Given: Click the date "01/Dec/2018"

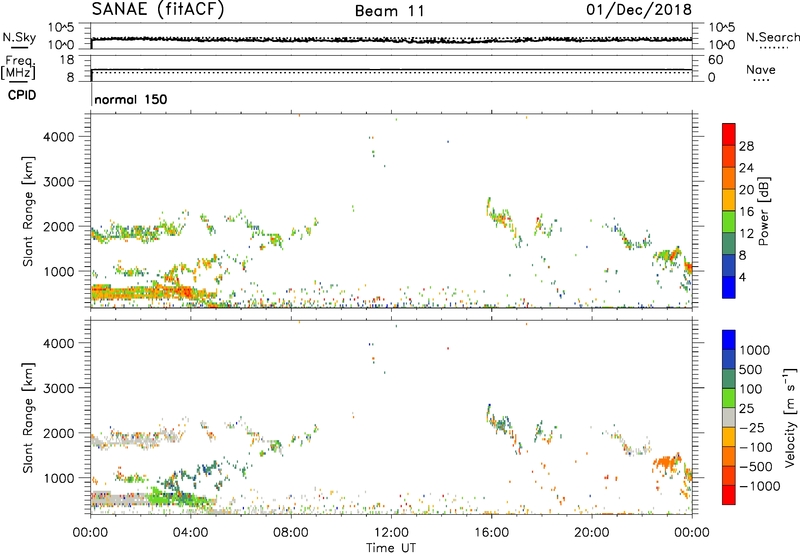Looking at the screenshot, I should point(639,10).
